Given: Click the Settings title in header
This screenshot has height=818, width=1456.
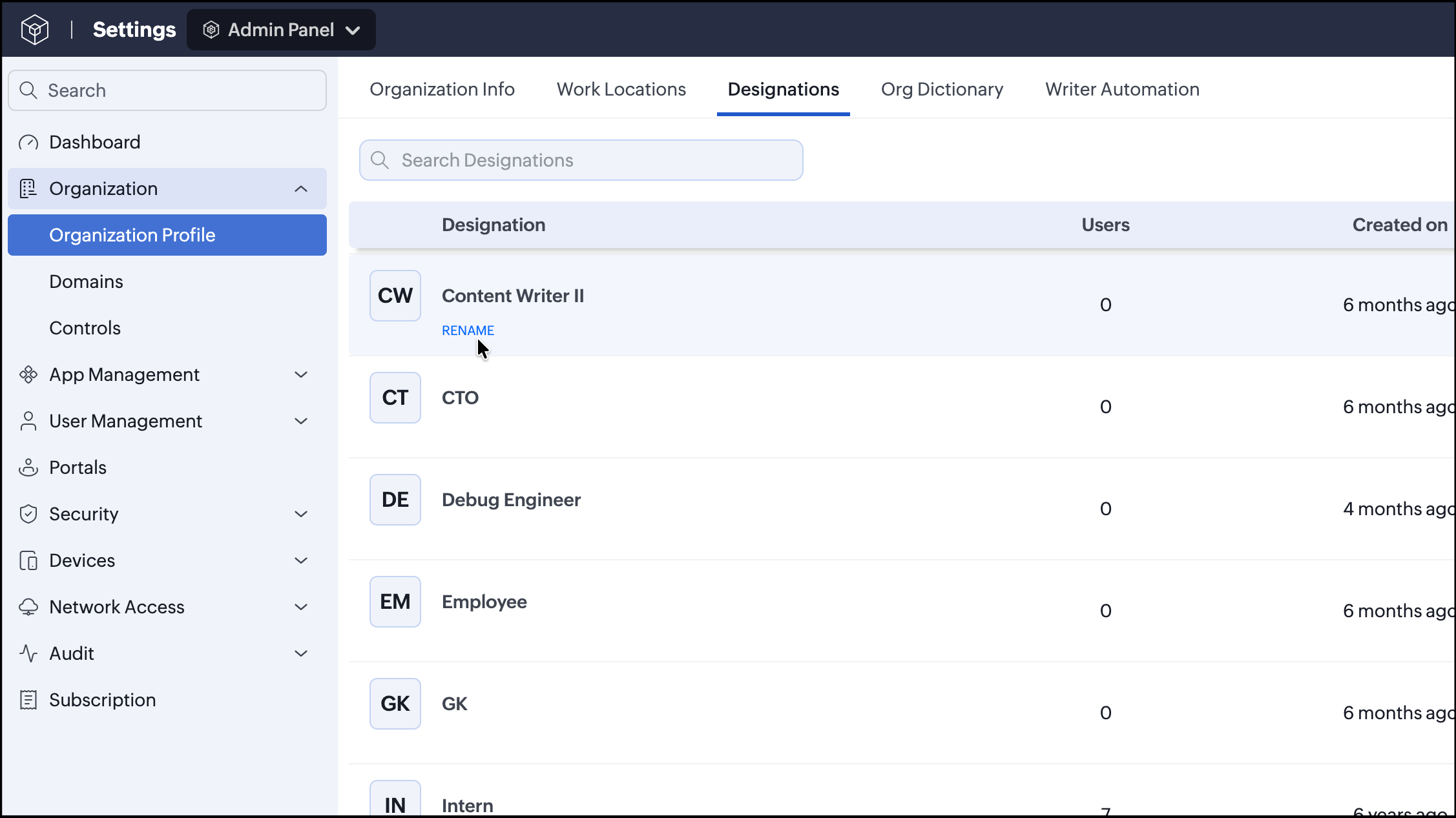Looking at the screenshot, I should [134, 30].
